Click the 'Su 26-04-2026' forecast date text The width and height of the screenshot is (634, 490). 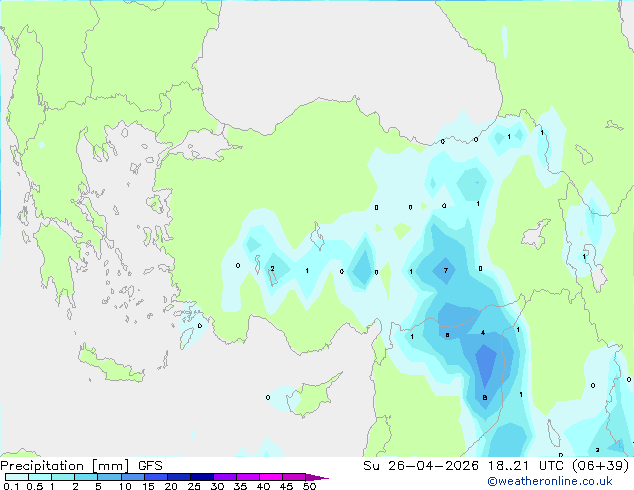pos(421,466)
